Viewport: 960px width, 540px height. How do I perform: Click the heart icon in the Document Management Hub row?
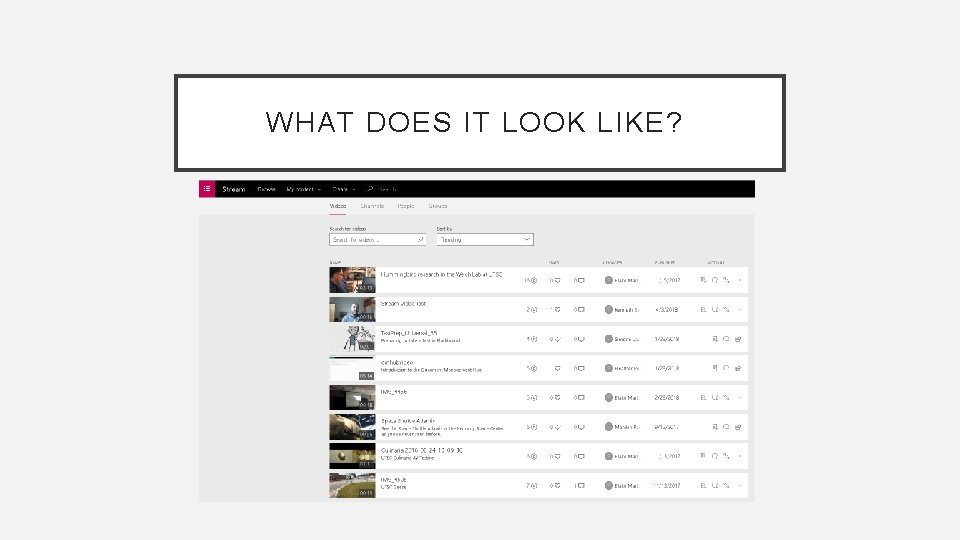[x=557, y=369]
